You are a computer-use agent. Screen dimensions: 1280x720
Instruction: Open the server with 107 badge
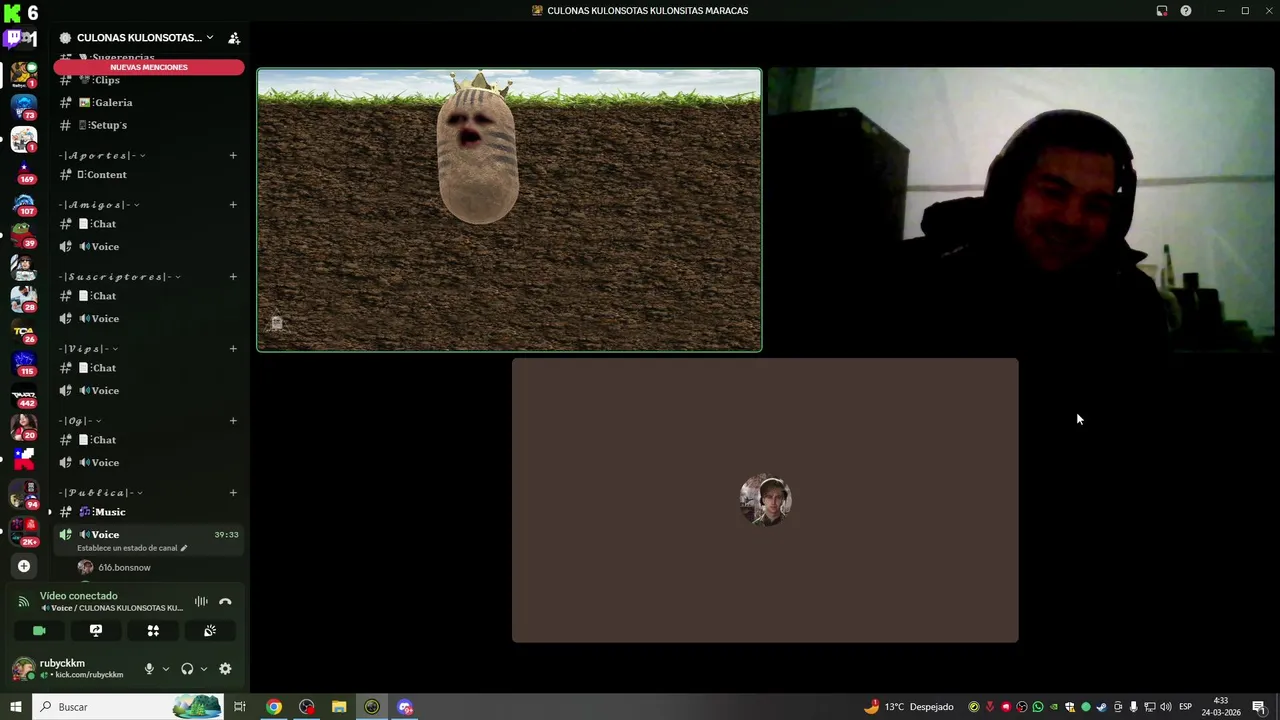click(24, 204)
